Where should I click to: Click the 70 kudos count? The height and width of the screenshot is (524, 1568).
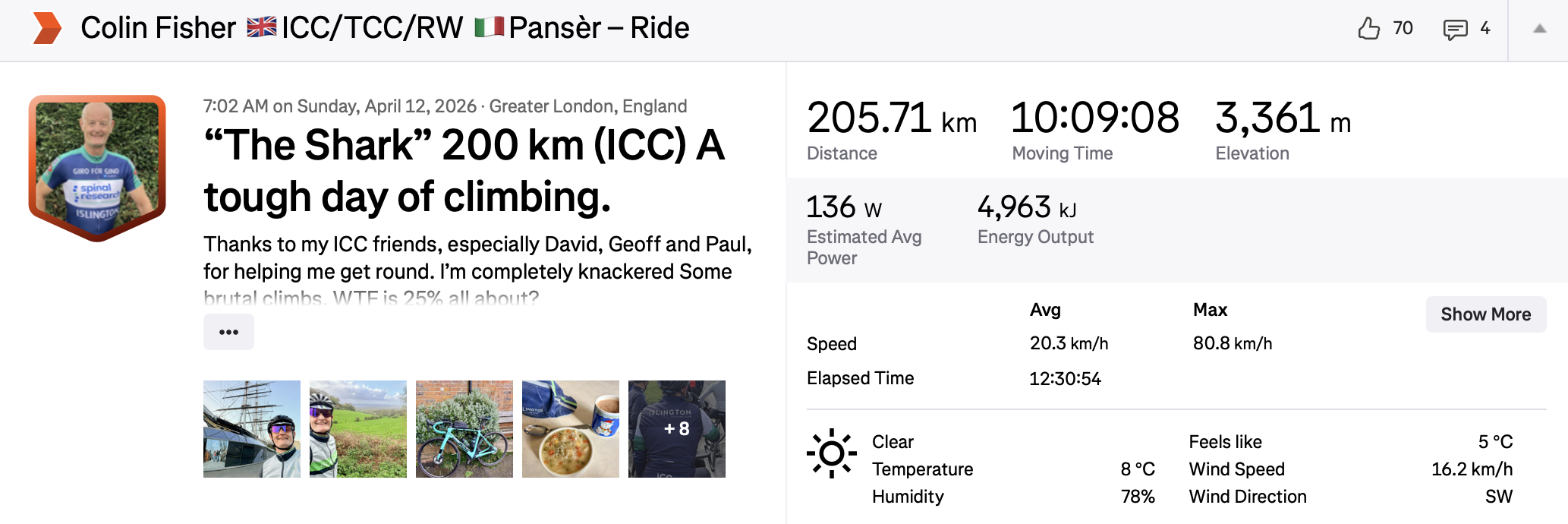click(x=1403, y=29)
